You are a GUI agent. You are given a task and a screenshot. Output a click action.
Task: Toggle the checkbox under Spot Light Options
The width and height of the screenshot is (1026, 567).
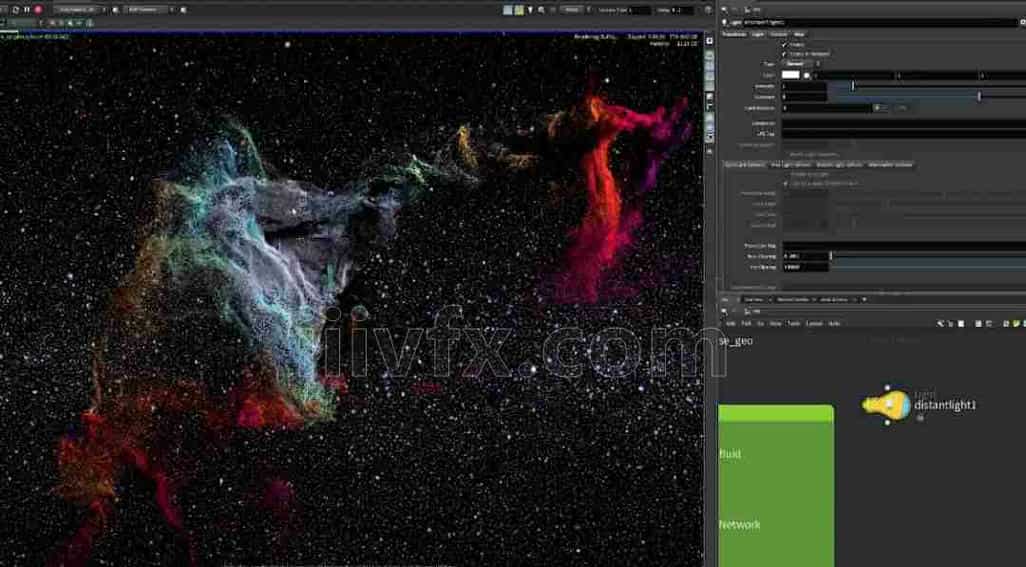pos(786,184)
